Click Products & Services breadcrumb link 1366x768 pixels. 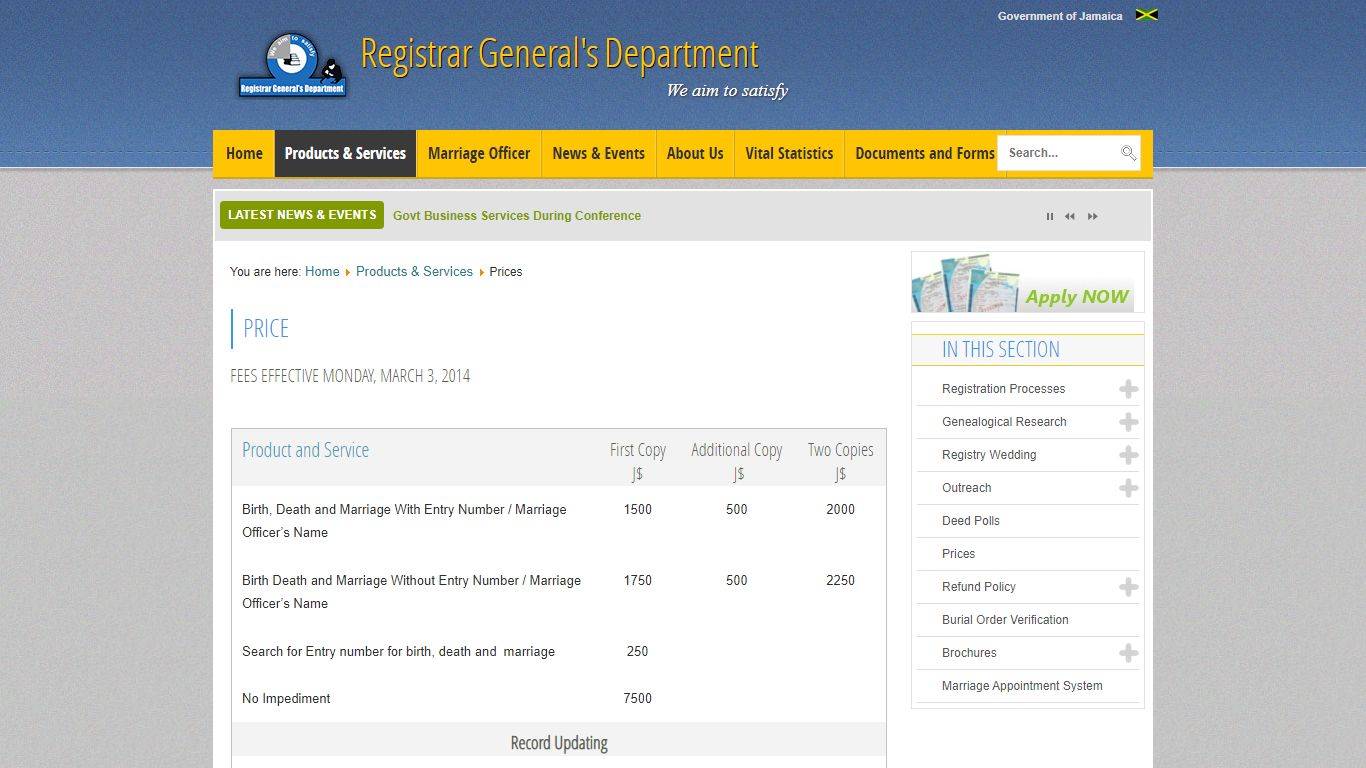(414, 272)
